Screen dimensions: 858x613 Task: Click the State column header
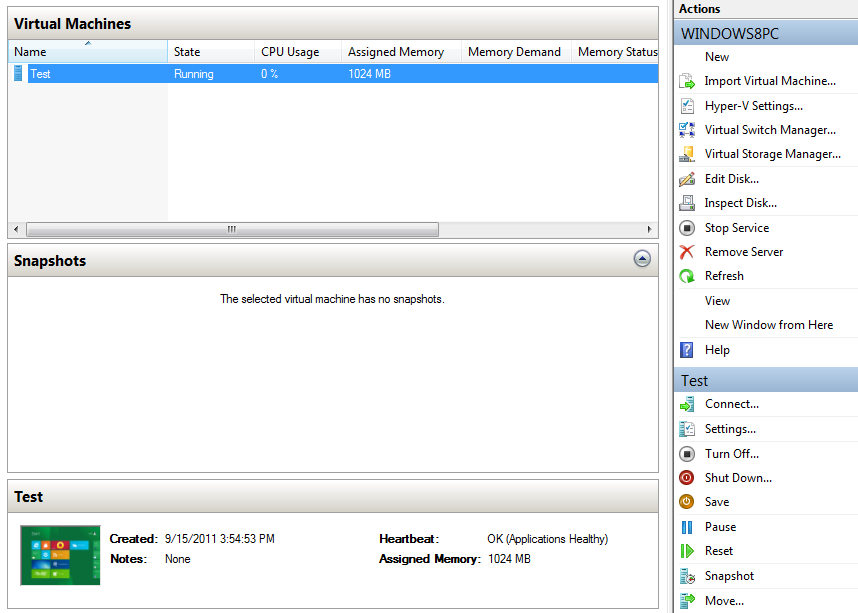tap(211, 51)
